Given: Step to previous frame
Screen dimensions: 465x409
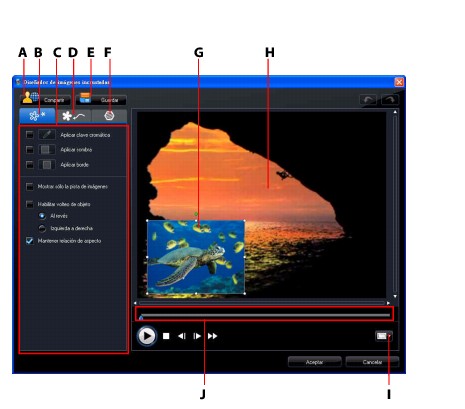Looking at the screenshot, I should [182, 336].
